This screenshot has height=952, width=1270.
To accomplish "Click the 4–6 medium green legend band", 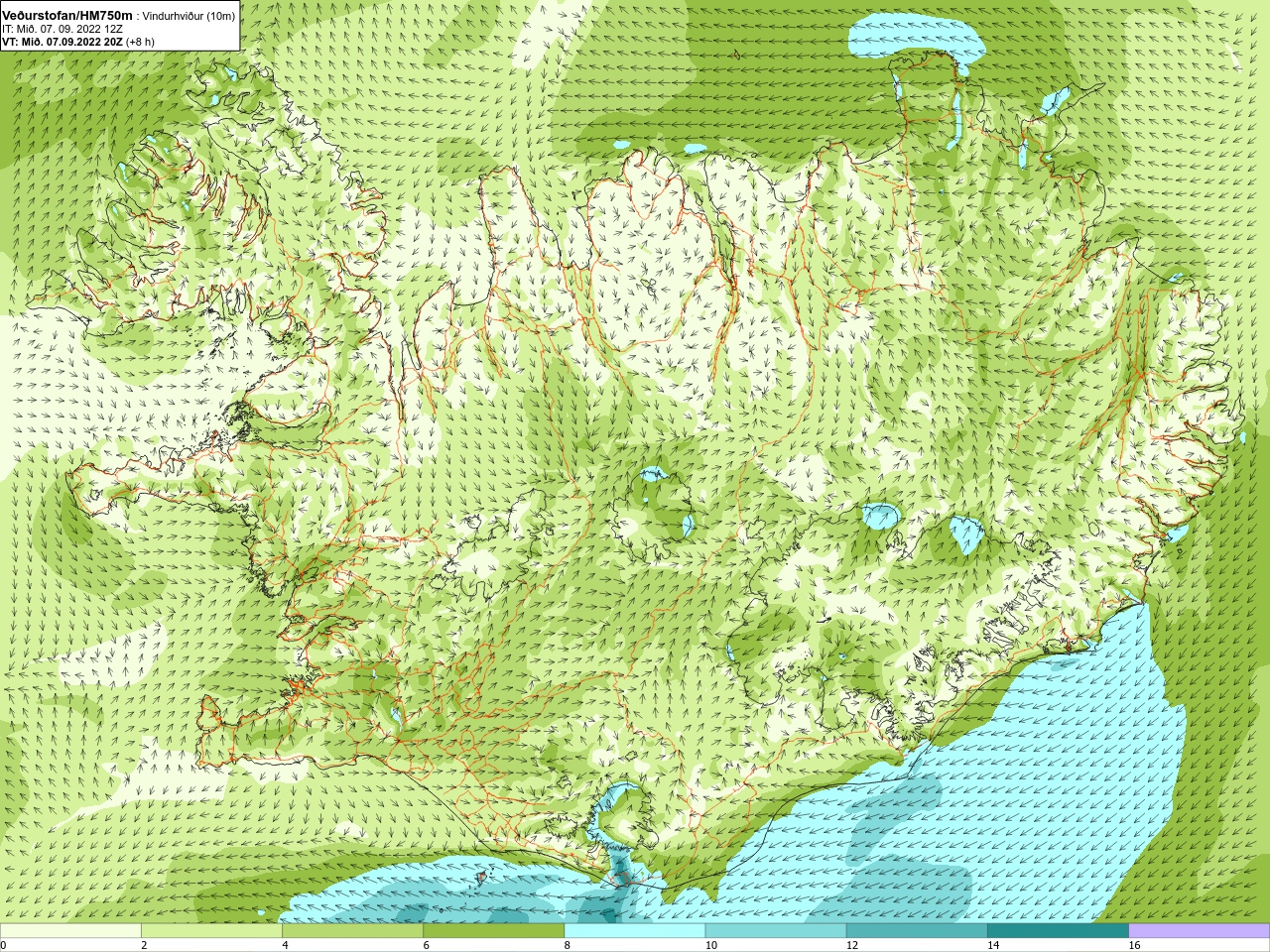I will coord(352,931).
